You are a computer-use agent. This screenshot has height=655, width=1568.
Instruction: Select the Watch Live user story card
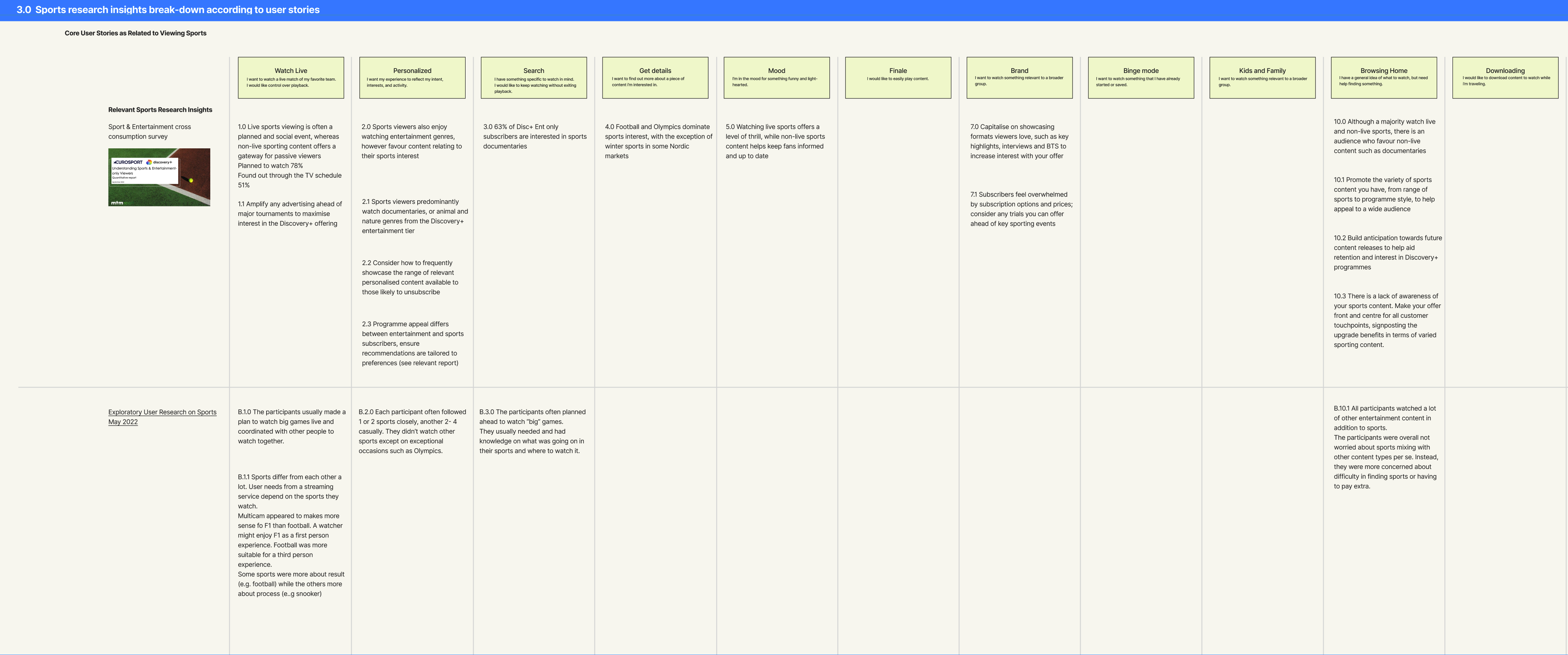291,78
